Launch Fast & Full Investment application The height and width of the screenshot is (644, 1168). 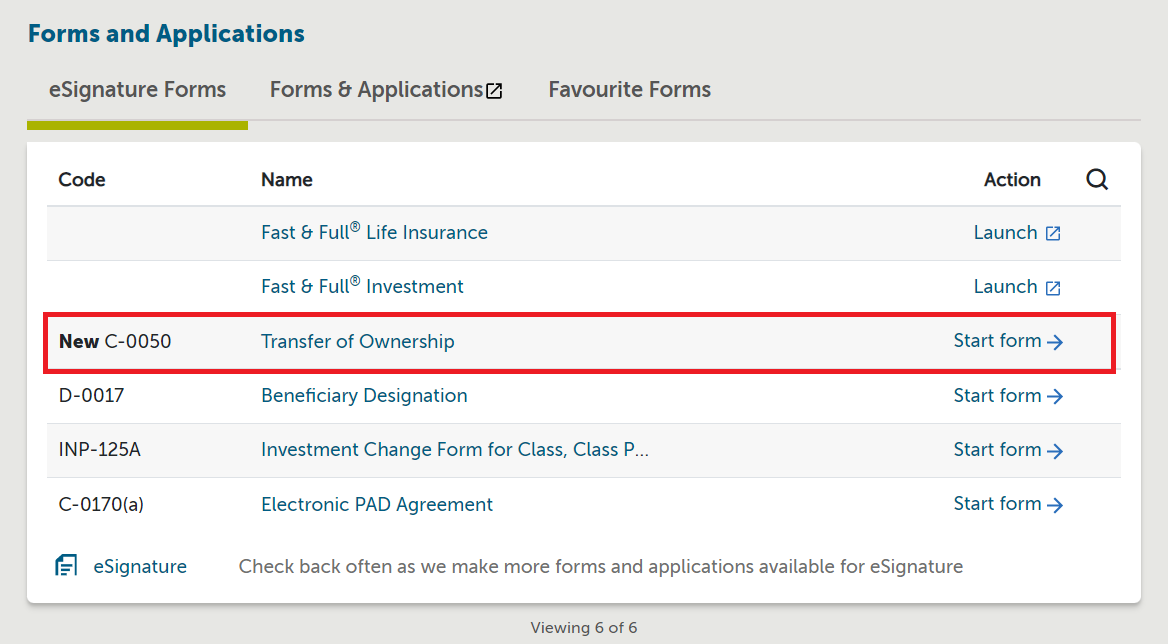(1005, 286)
